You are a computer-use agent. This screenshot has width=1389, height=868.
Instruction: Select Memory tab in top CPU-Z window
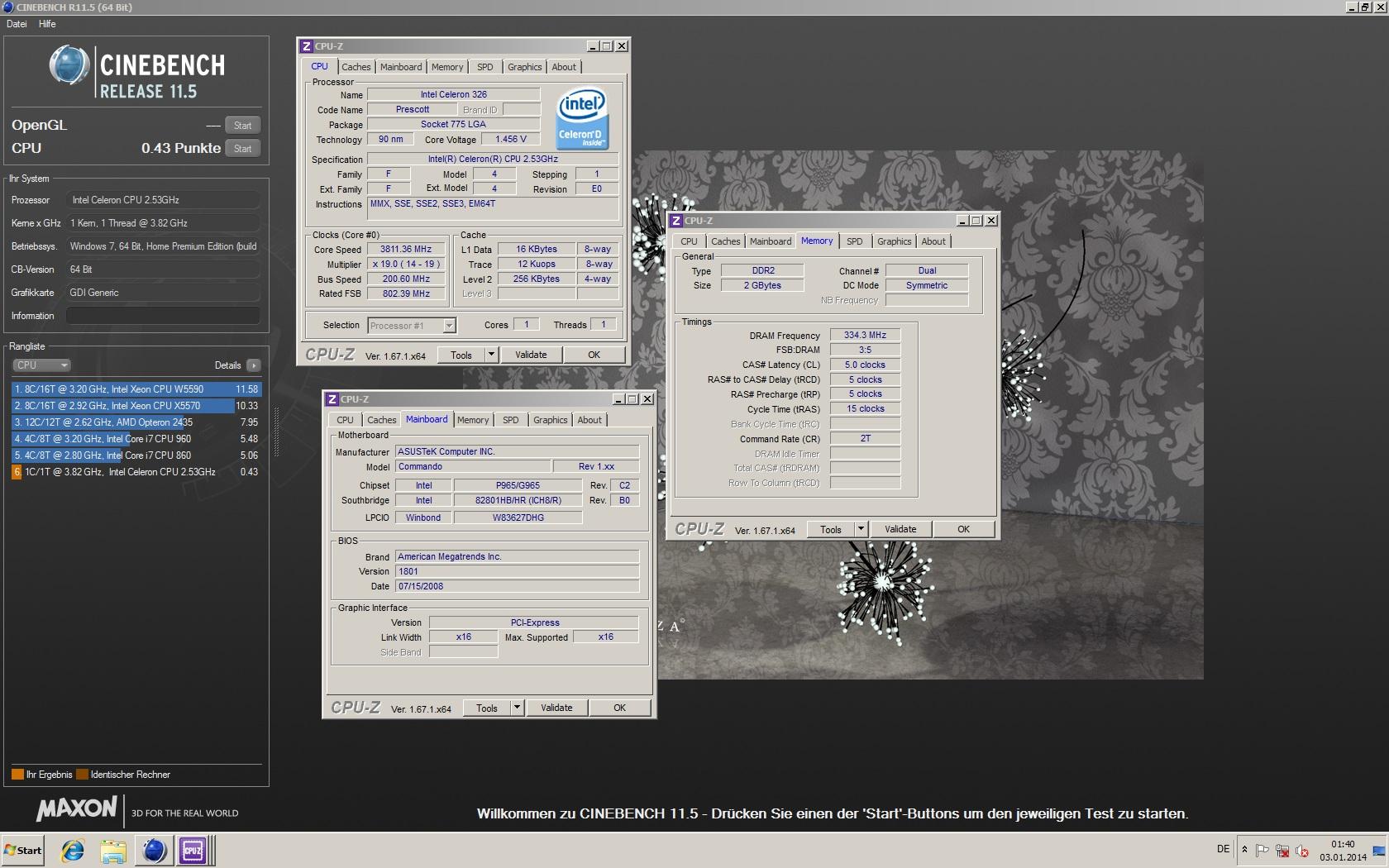click(x=447, y=67)
